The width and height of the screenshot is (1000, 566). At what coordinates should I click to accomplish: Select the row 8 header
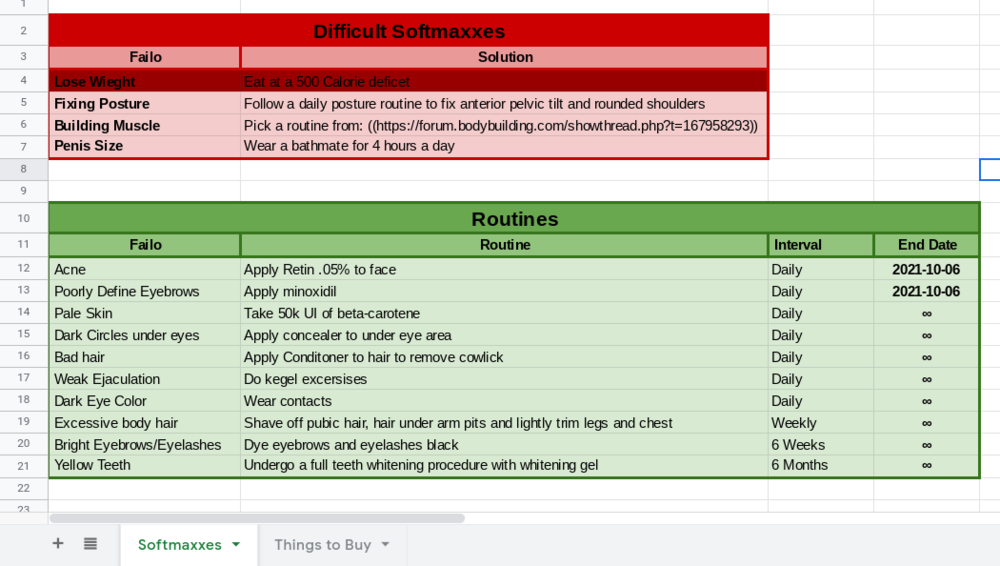[x=24, y=168]
